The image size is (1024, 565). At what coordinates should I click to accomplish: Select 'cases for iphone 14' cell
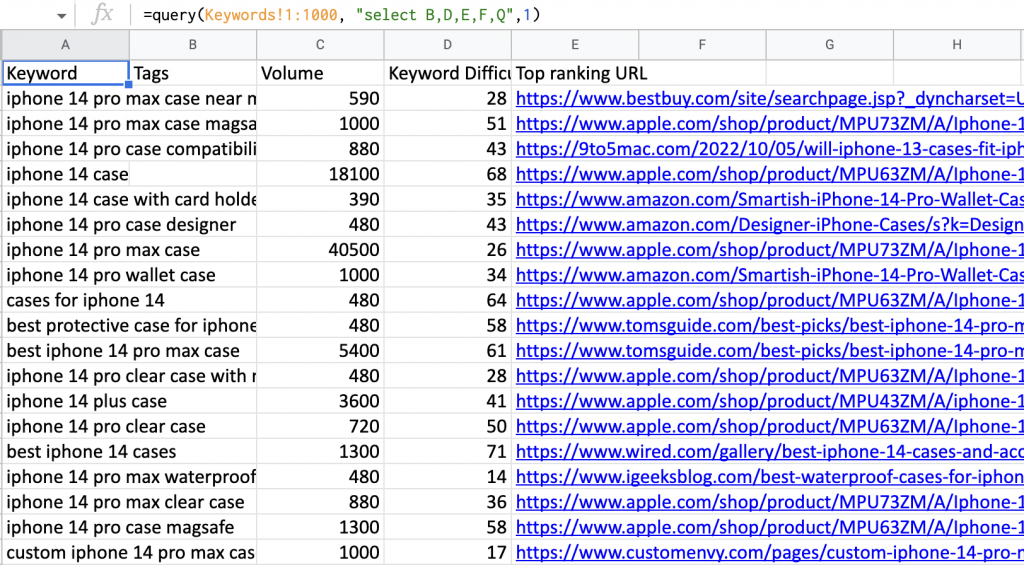tap(86, 300)
